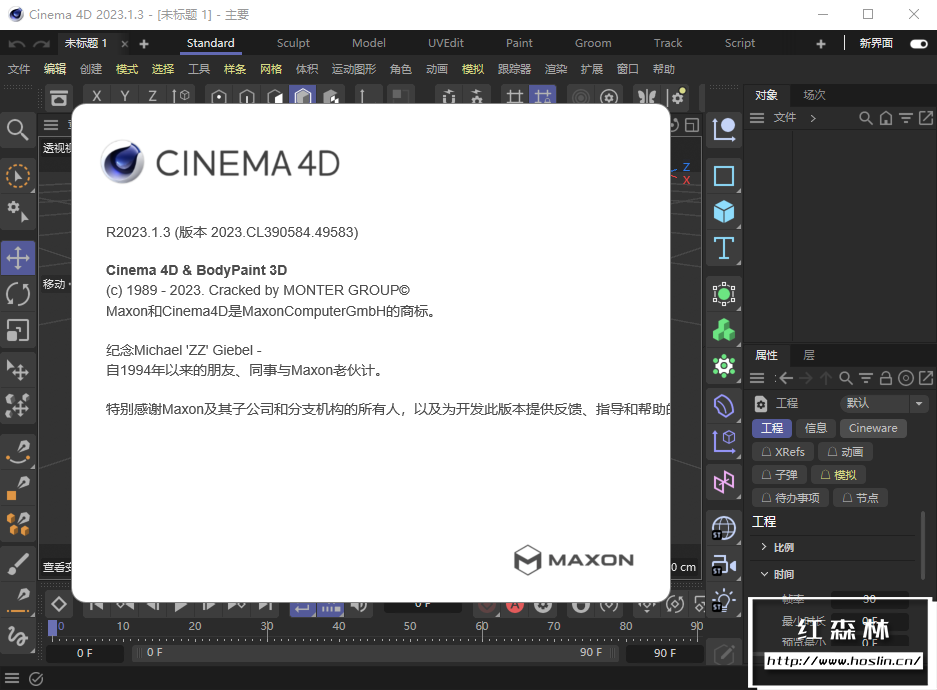Image resolution: width=937 pixels, height=690 pixels.
Task: Add a Cube primitive object
Action: coord(724,211)
